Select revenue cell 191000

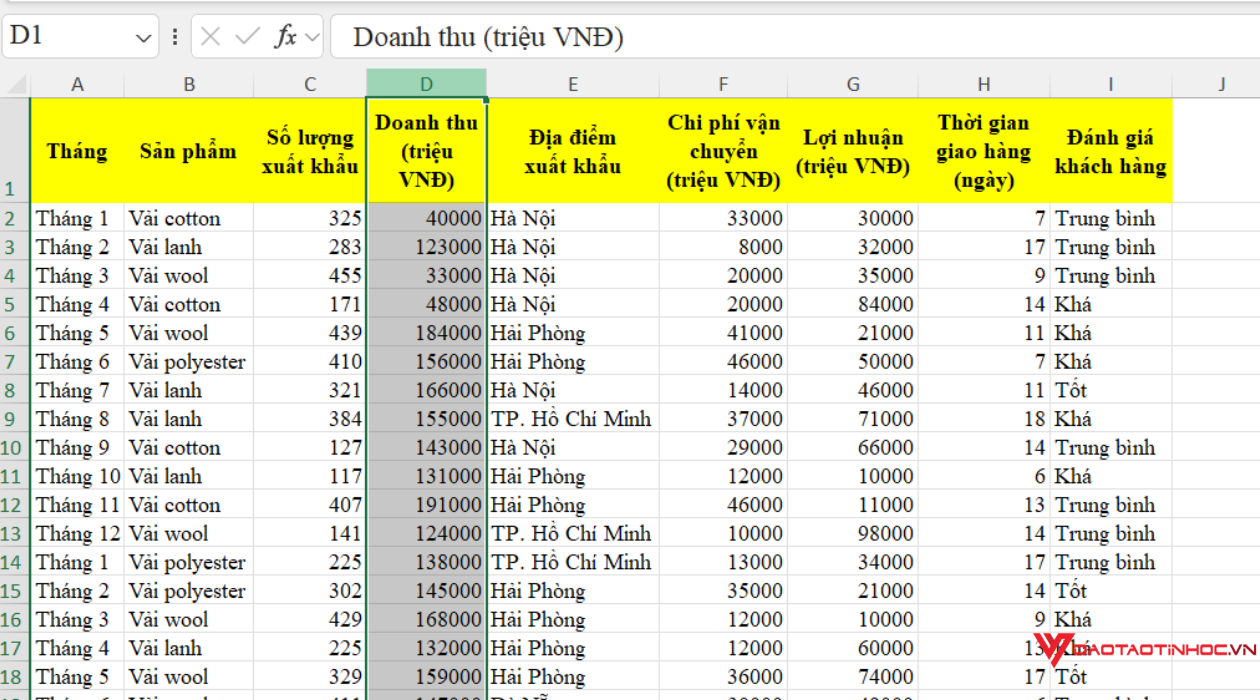coord(427,505)
